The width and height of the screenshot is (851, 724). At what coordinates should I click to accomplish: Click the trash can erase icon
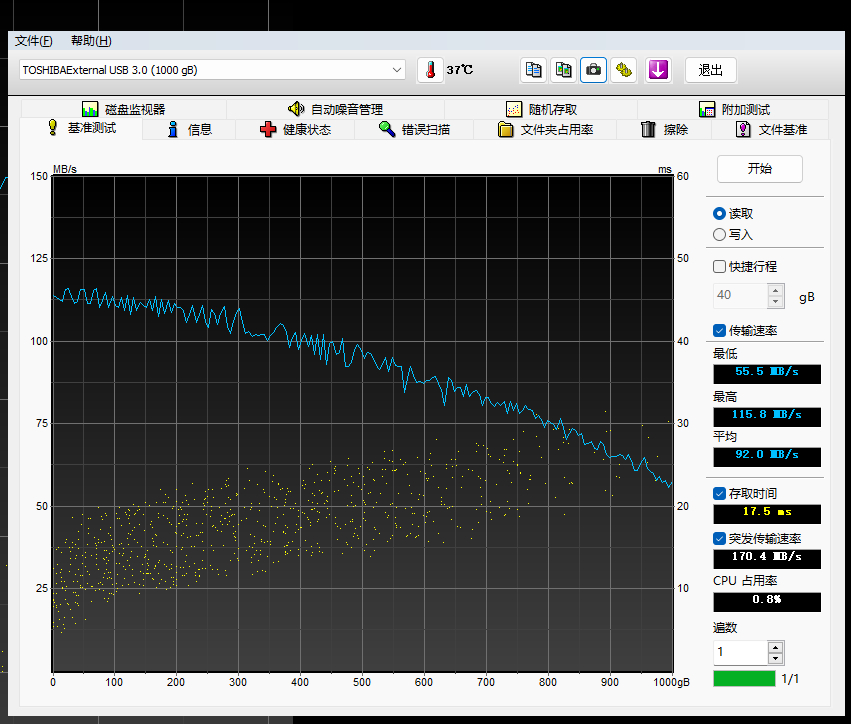click(x=648, y=129)
